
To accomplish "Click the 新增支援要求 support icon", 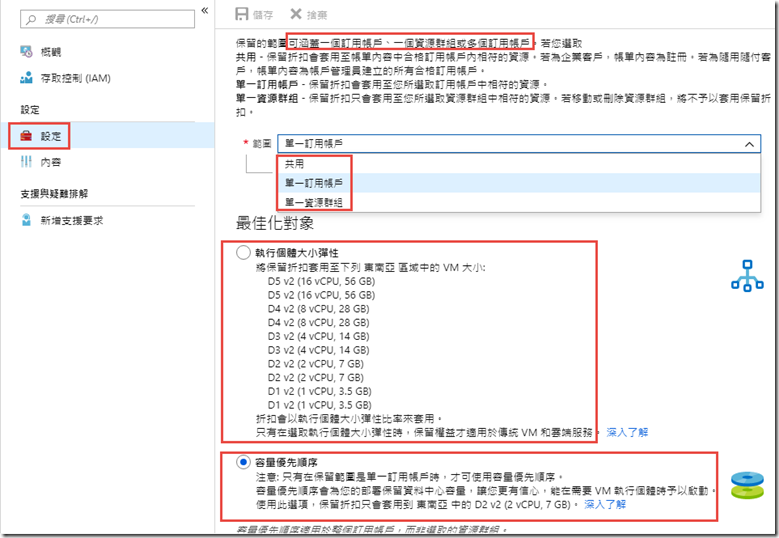I will point(27,220).
